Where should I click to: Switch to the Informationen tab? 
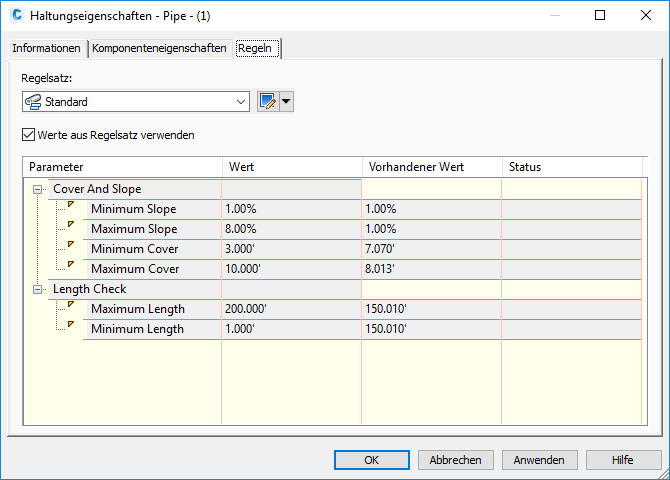46,48
